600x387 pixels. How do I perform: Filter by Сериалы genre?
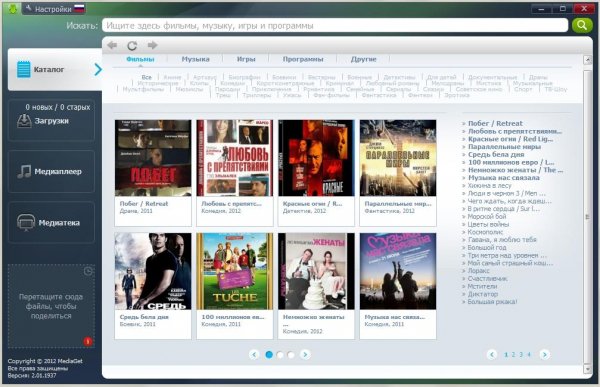pos(398,89)
